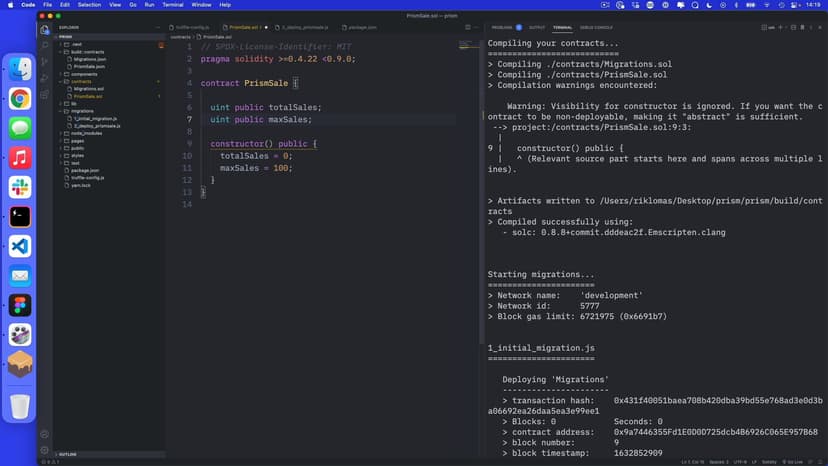The height and width of the screenshot is (466, 828).
Task: Open PrismSale.json in build contracts folder
Action: point(90,66)
